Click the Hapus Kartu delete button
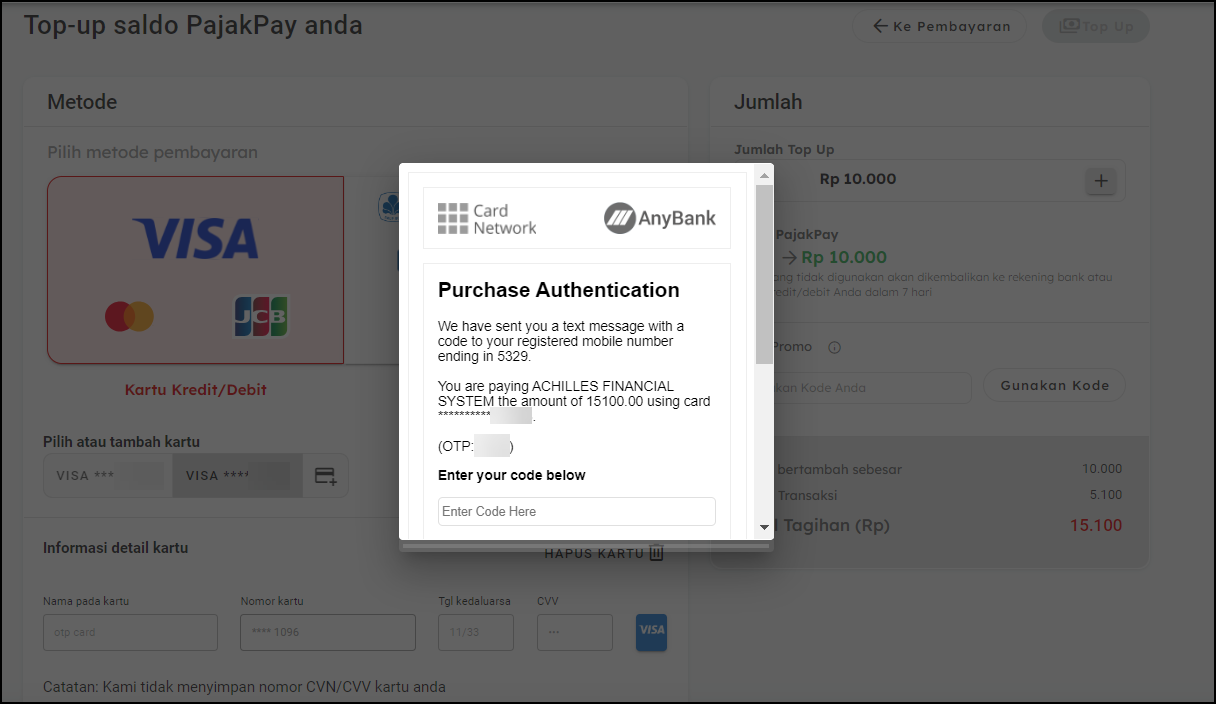Screen dimensions: 1216x704 point(604,553)
